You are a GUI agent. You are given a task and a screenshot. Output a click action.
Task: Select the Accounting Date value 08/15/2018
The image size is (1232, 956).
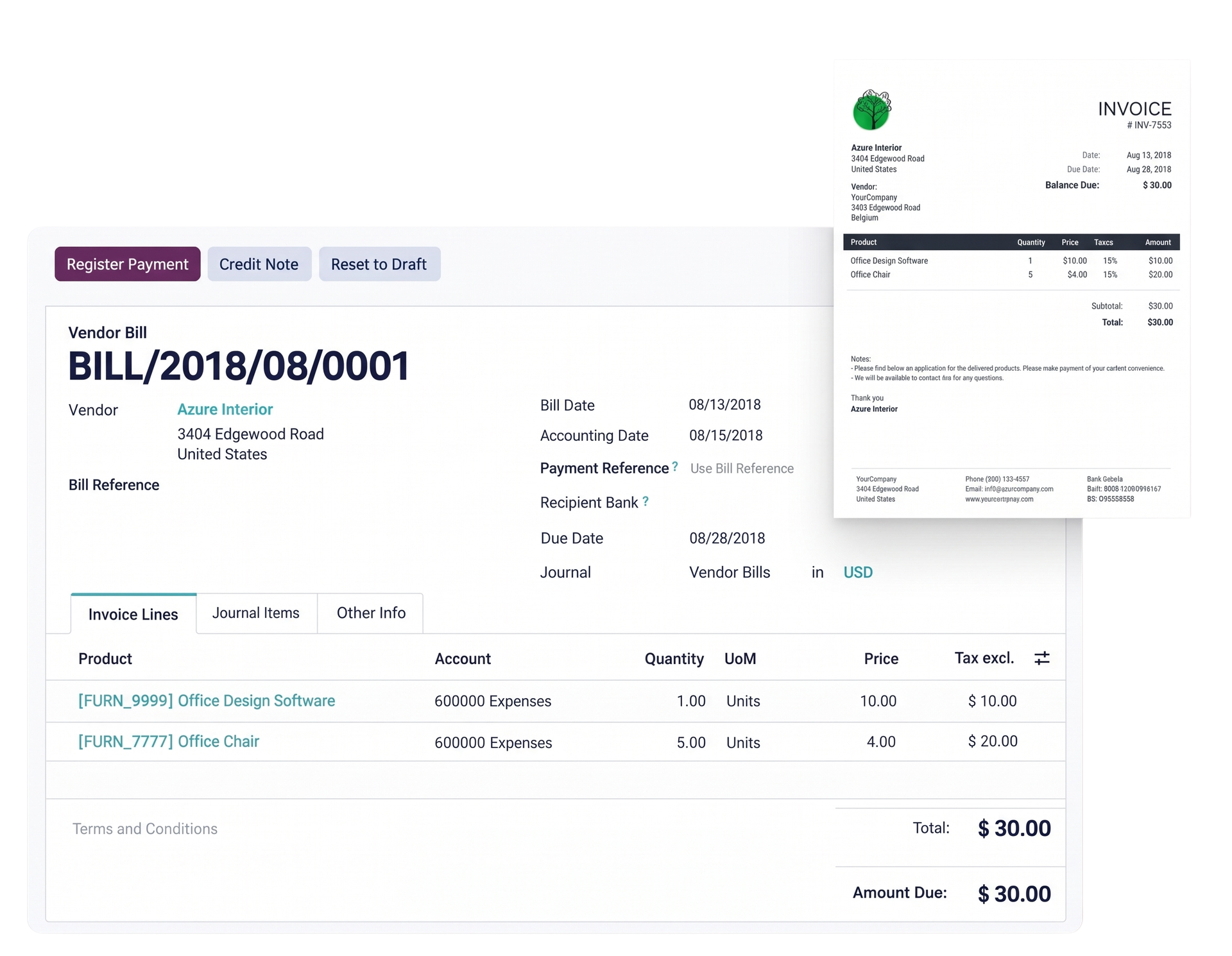(726, 435)
